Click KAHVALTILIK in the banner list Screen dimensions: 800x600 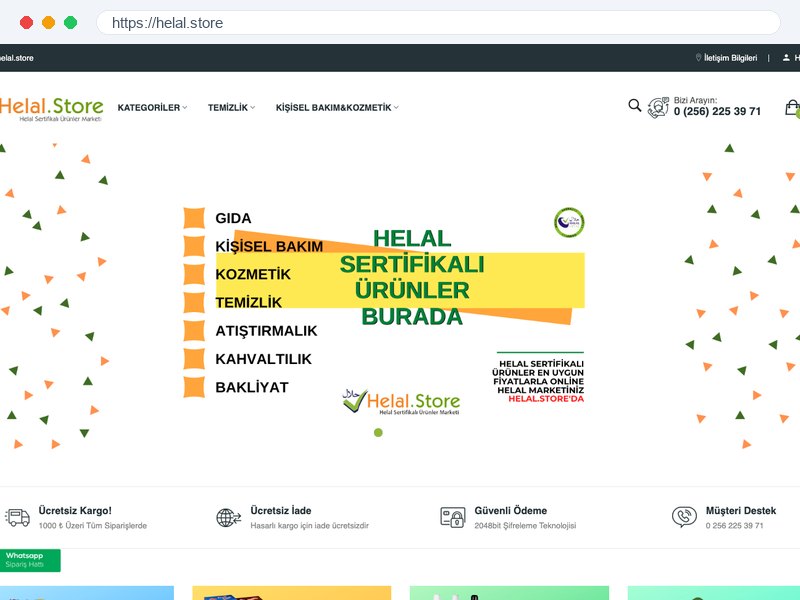(x=263, y=359)
